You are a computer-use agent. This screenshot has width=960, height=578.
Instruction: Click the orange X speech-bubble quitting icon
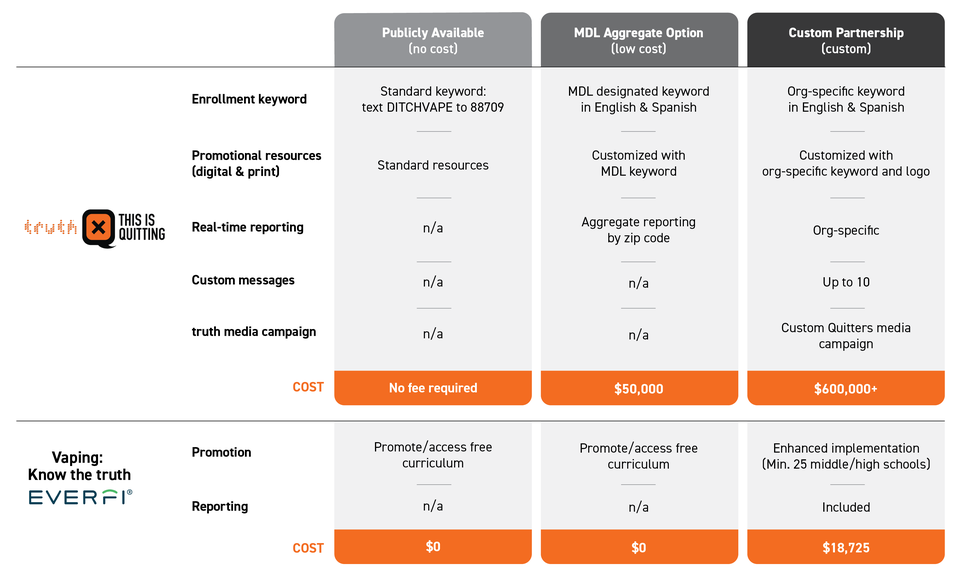tap(99, 228)
